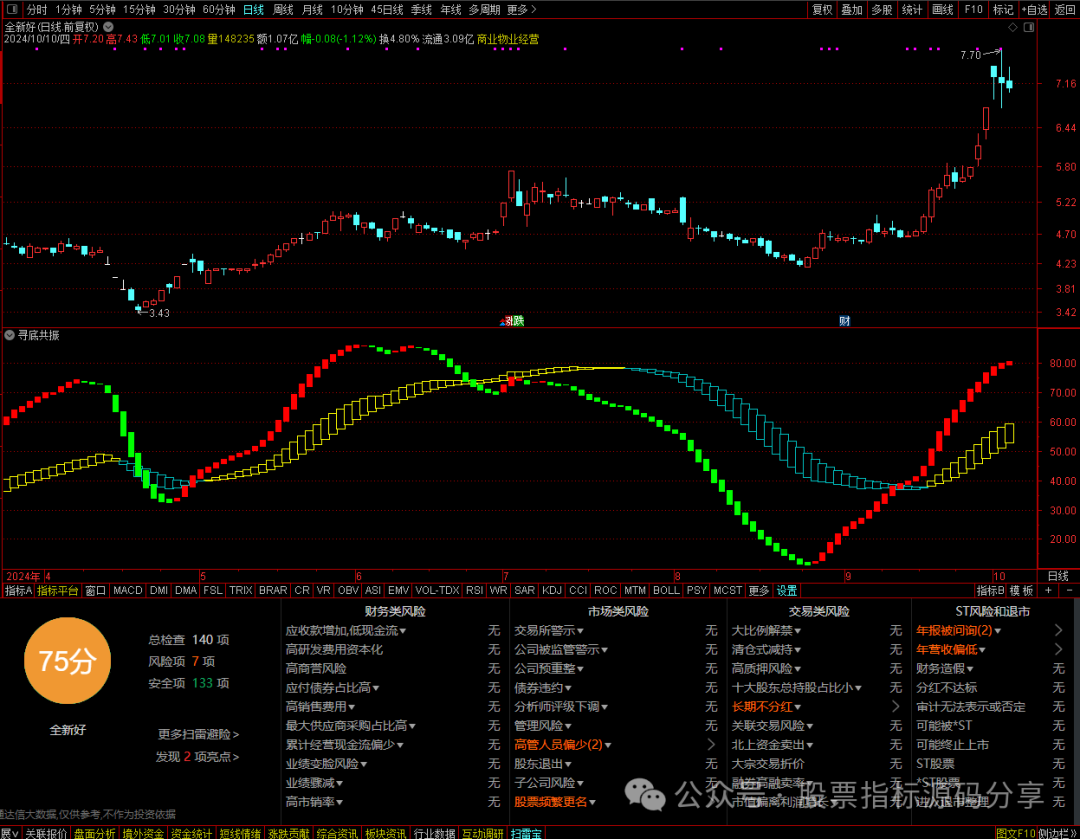Expand 更多 periods in top bar

tap(521, 10)
